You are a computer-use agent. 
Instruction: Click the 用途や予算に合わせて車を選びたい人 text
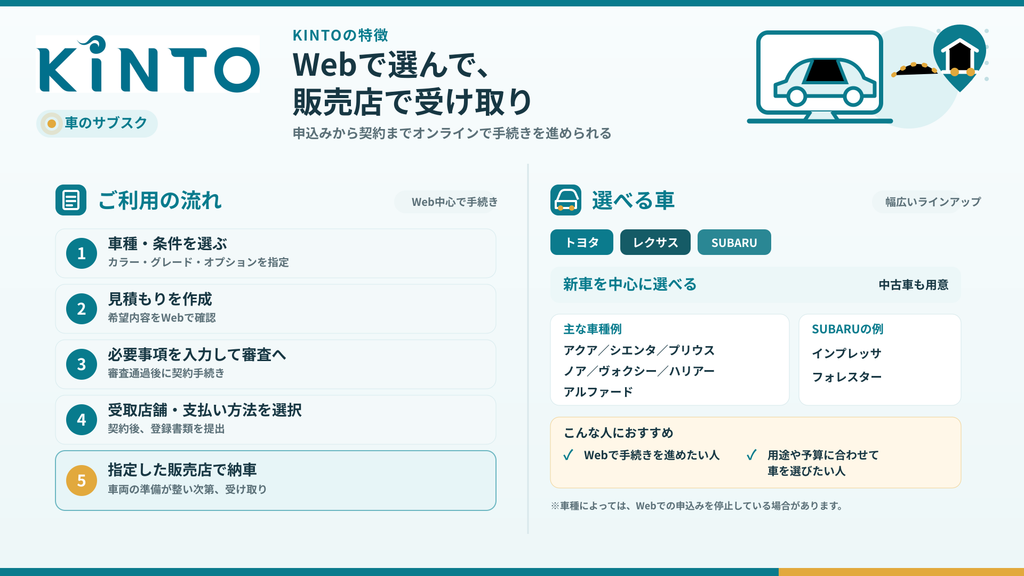(823, 463)
